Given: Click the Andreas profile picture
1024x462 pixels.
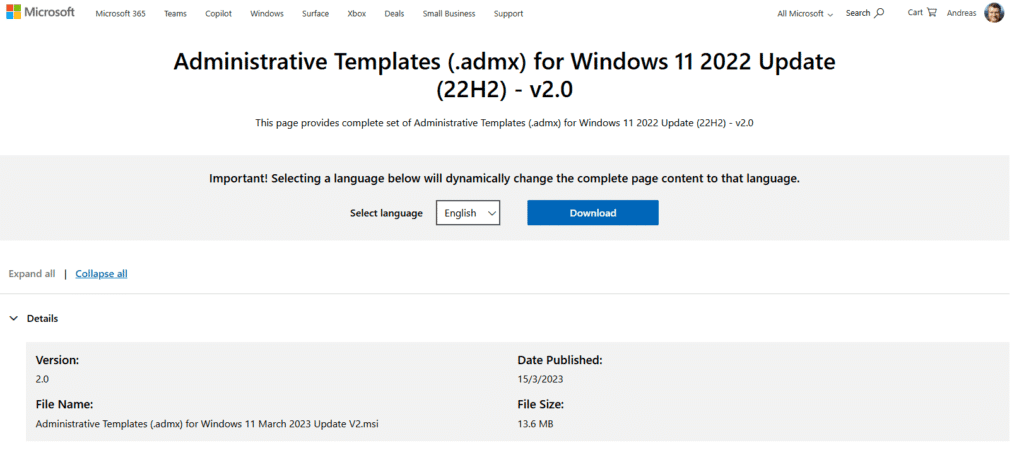Looking at the screenshot, I should tap(993, 12).
